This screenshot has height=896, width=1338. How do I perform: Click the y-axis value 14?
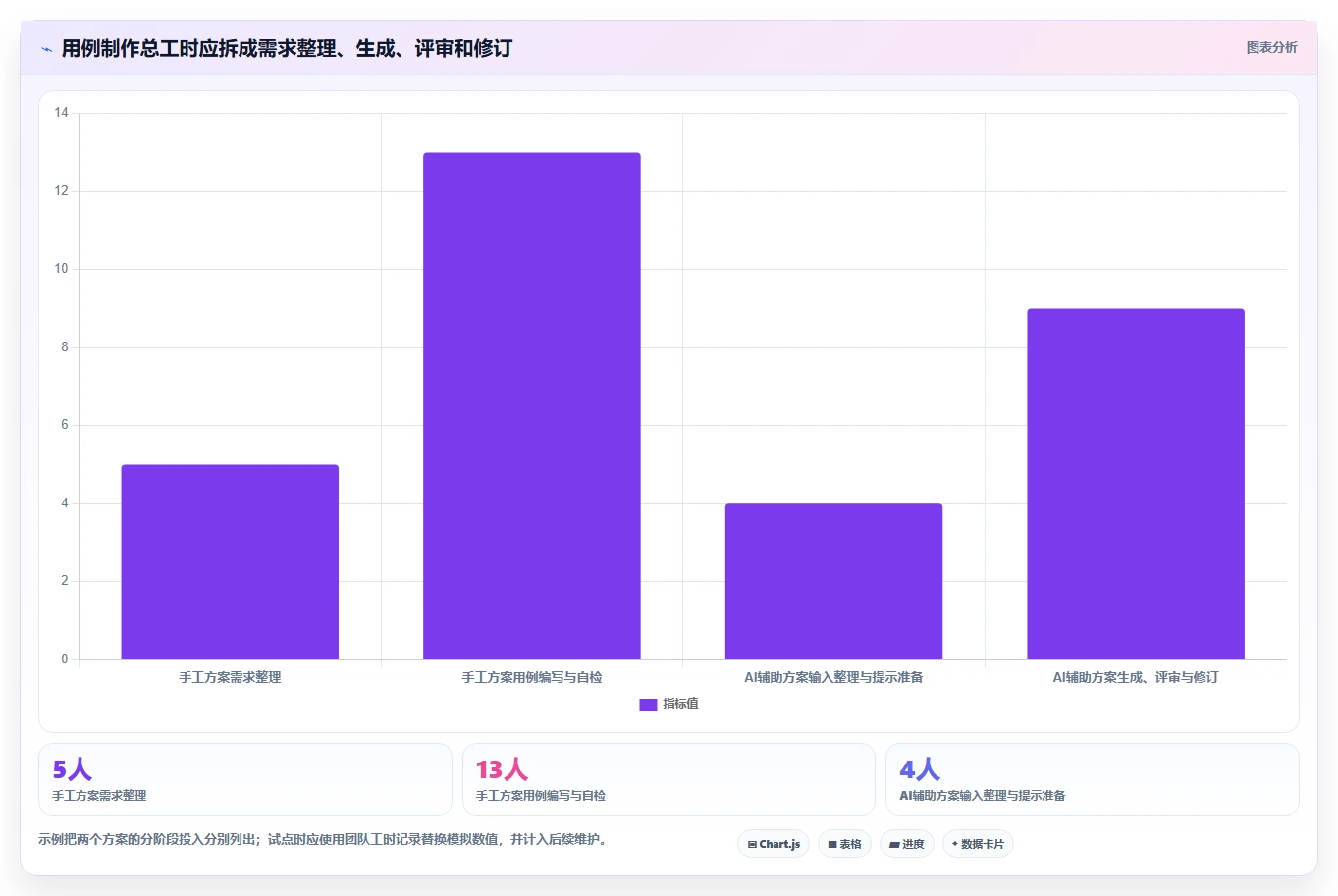[x=61, y=113]
